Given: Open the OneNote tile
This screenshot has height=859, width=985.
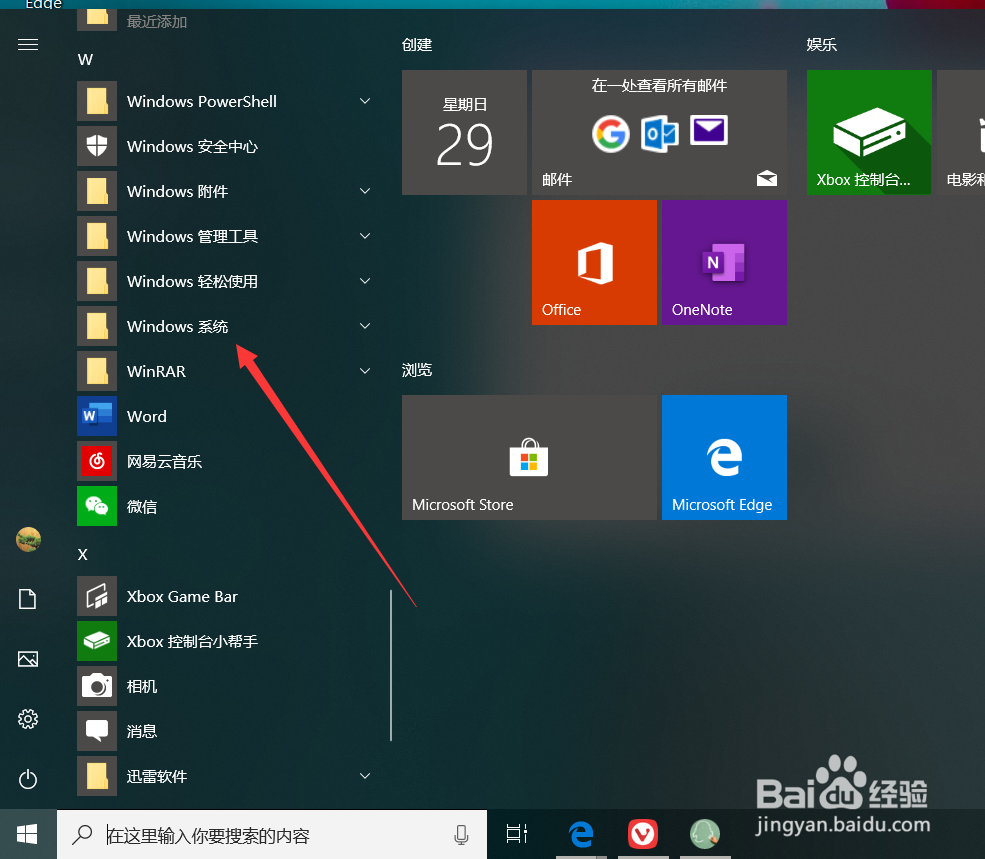Looking at the screenshot, I should [x=724, y=263].
